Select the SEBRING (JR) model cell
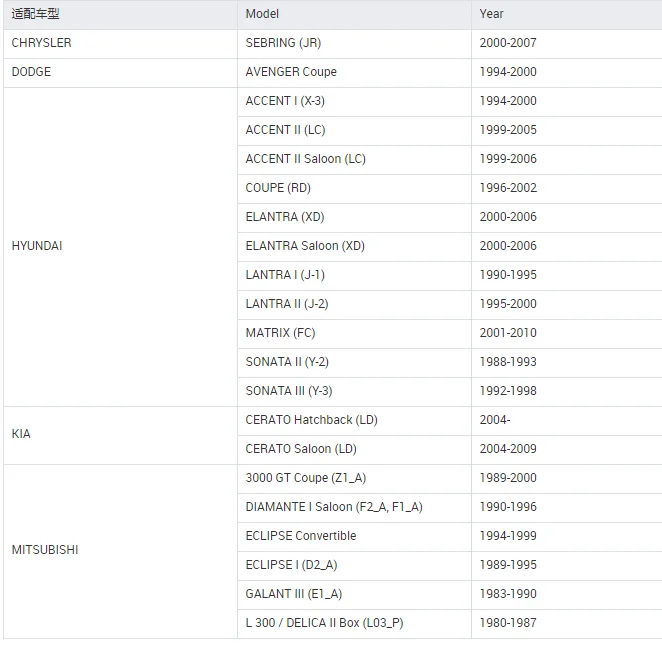The width and height of the screenshot is (662, 645). (x=354, y=44)
